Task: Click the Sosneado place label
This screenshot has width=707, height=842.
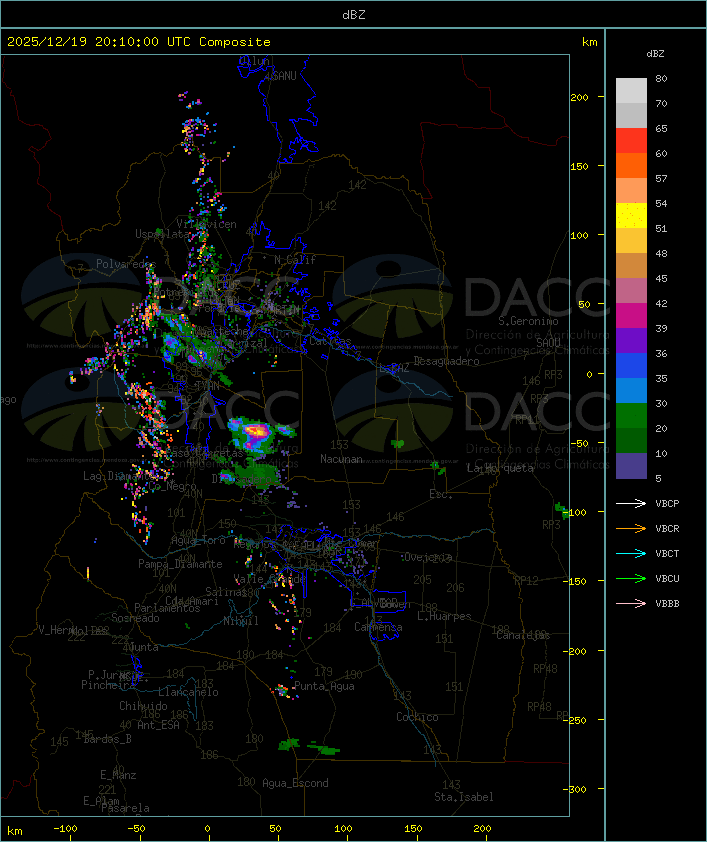Action: (x=136, y=618)
